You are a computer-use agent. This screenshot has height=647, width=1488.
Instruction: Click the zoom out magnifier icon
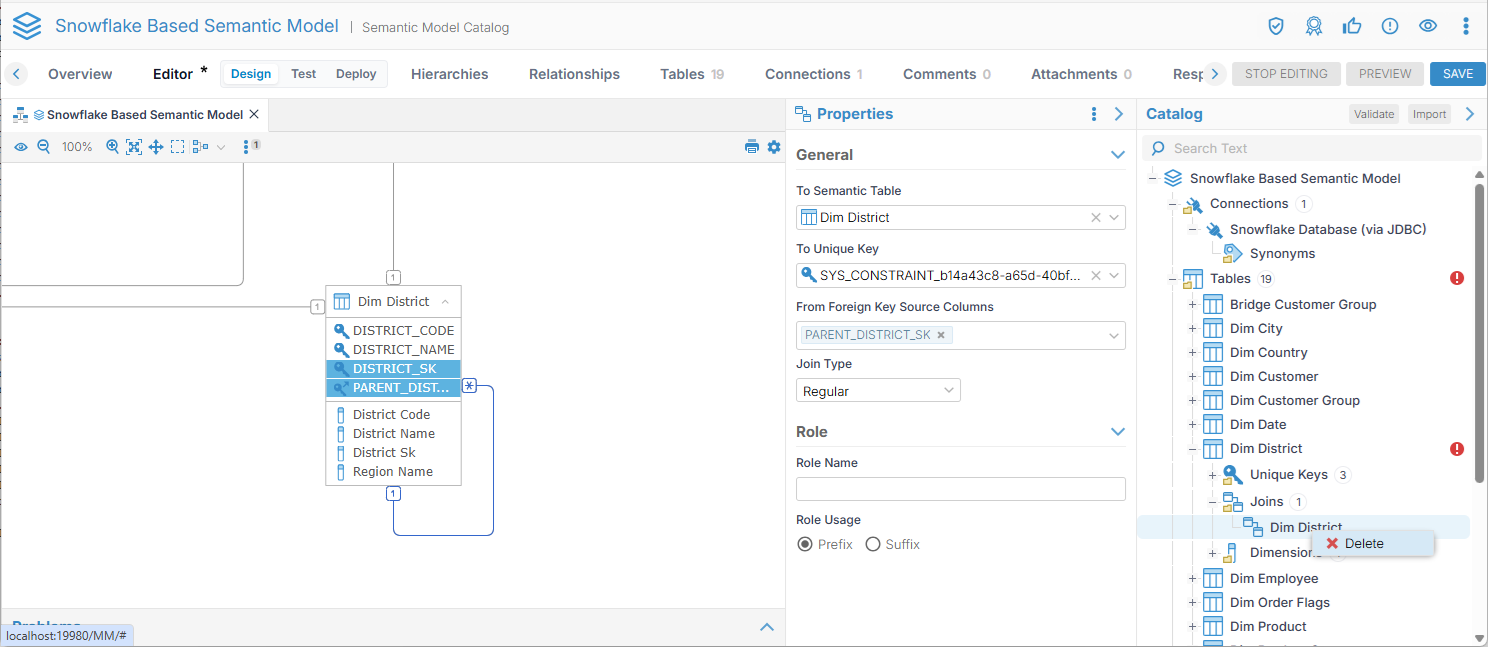(43, 147)
